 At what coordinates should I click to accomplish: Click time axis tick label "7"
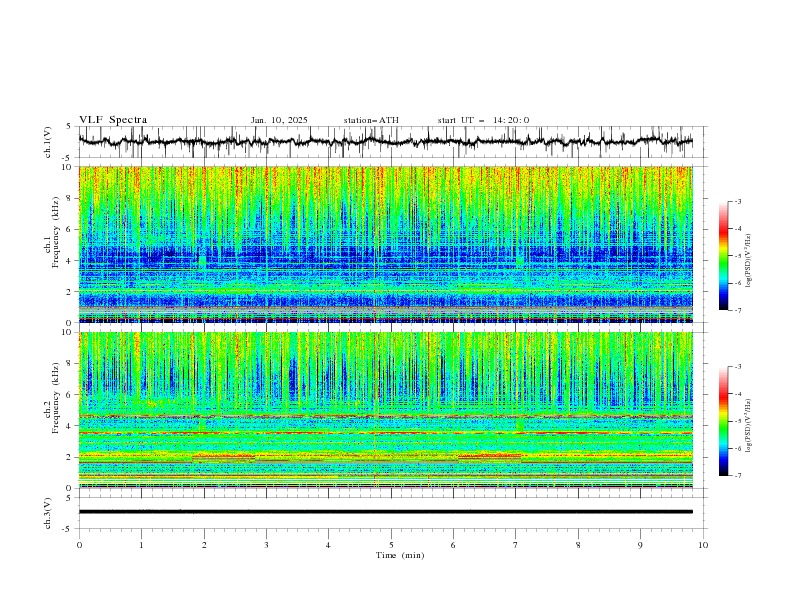pyautogui.click(x=516, y=545)
